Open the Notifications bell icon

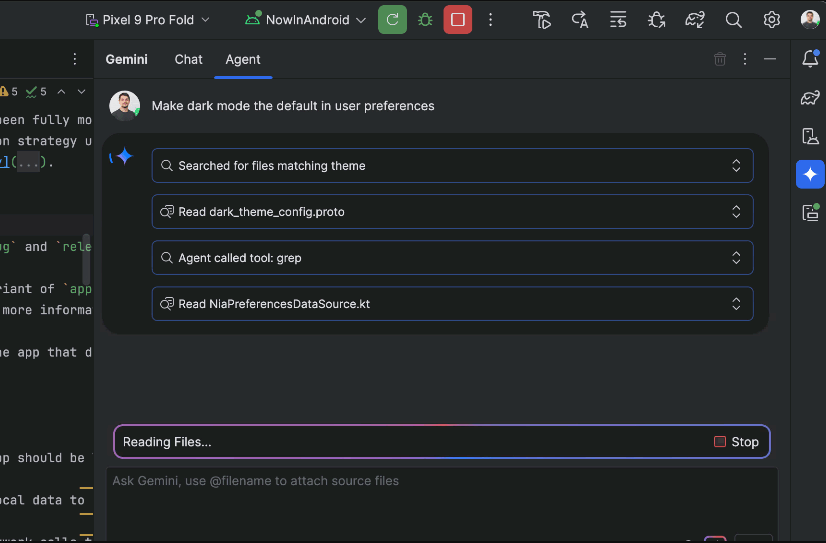click(x=810, y=58)
